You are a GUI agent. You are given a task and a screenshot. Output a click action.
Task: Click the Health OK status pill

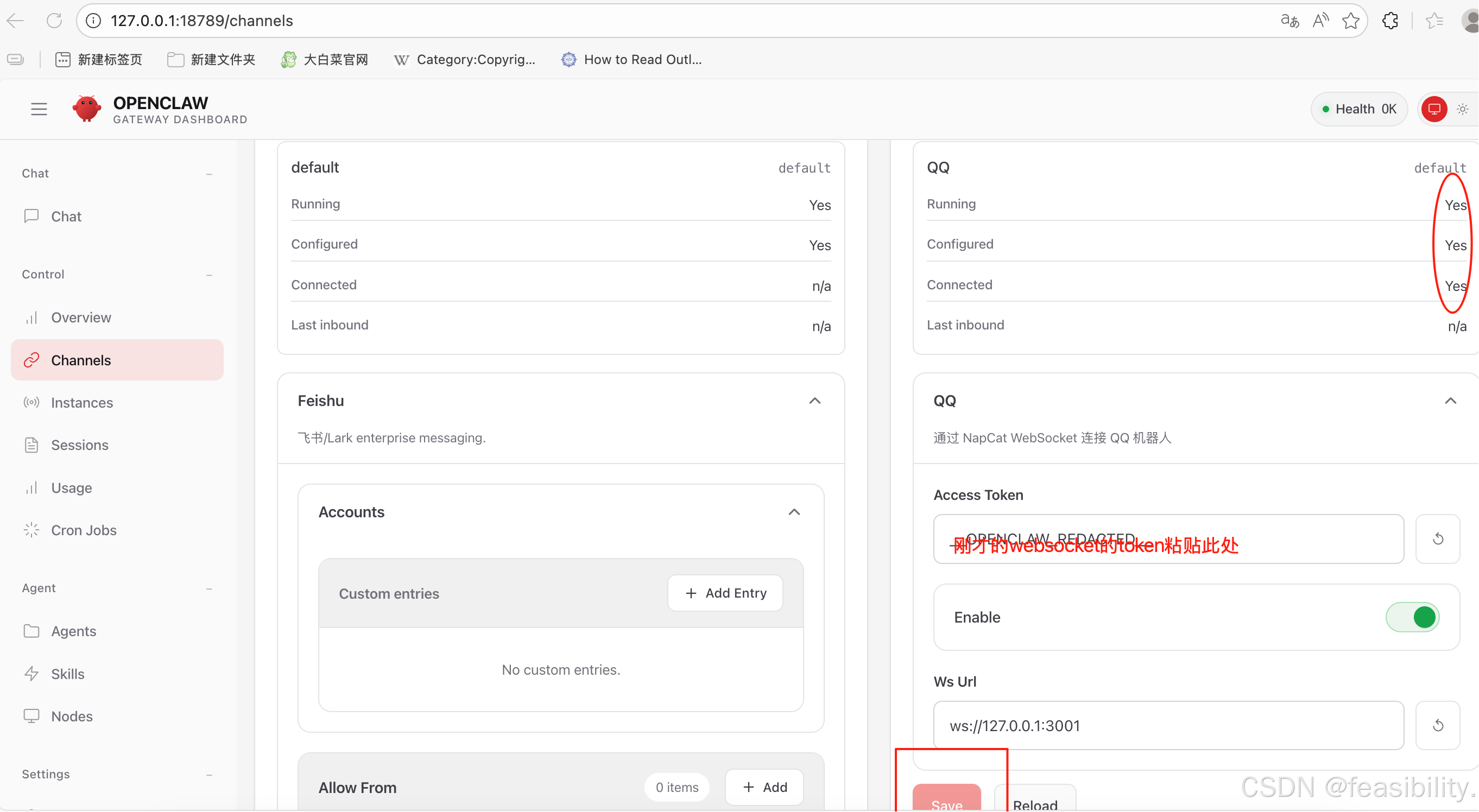point(1358,109)
